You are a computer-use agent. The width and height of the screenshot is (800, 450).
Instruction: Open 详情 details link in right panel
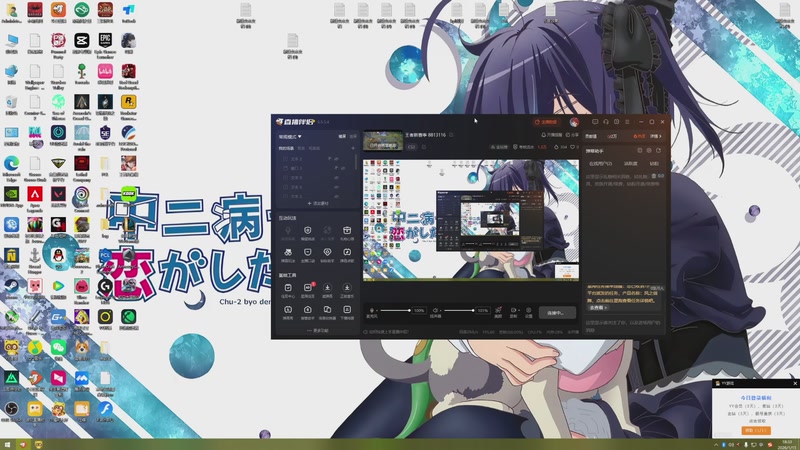[x=656, y=136]
